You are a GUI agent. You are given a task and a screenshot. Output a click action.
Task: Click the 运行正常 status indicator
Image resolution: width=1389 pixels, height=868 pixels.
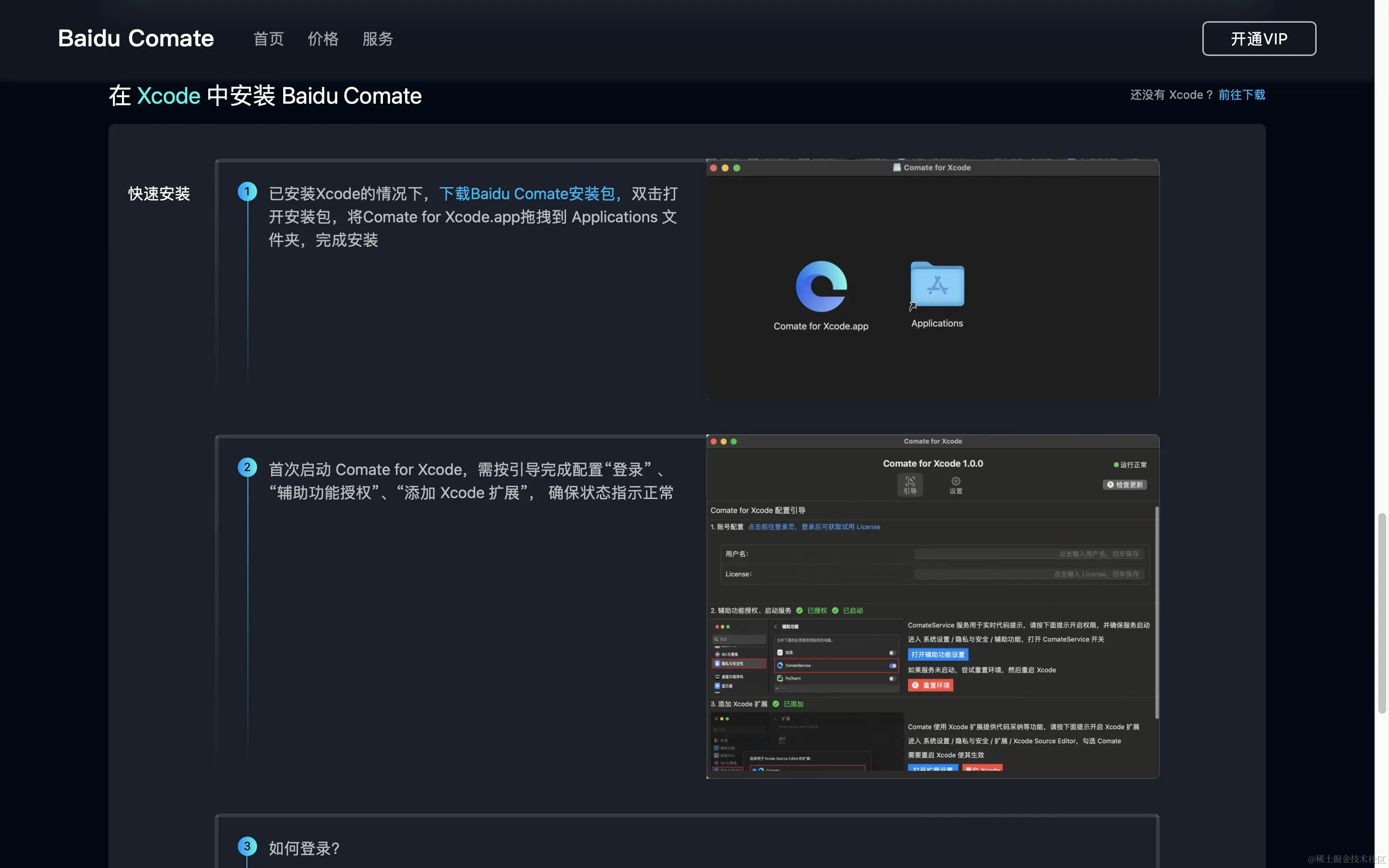pyautogui.click(x=1130, y=464)
